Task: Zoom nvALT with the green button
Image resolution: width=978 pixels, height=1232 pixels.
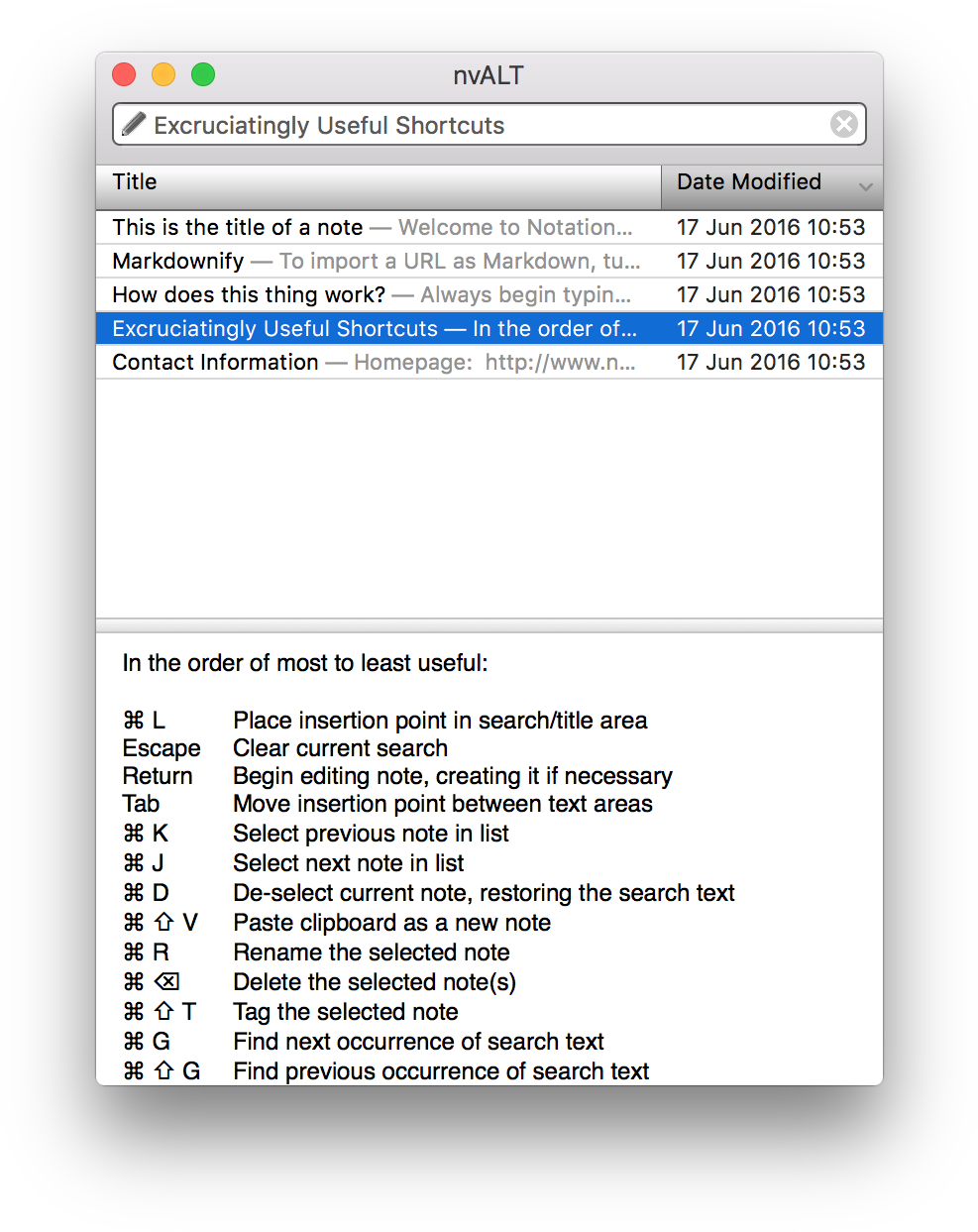Action: point(203,74)
